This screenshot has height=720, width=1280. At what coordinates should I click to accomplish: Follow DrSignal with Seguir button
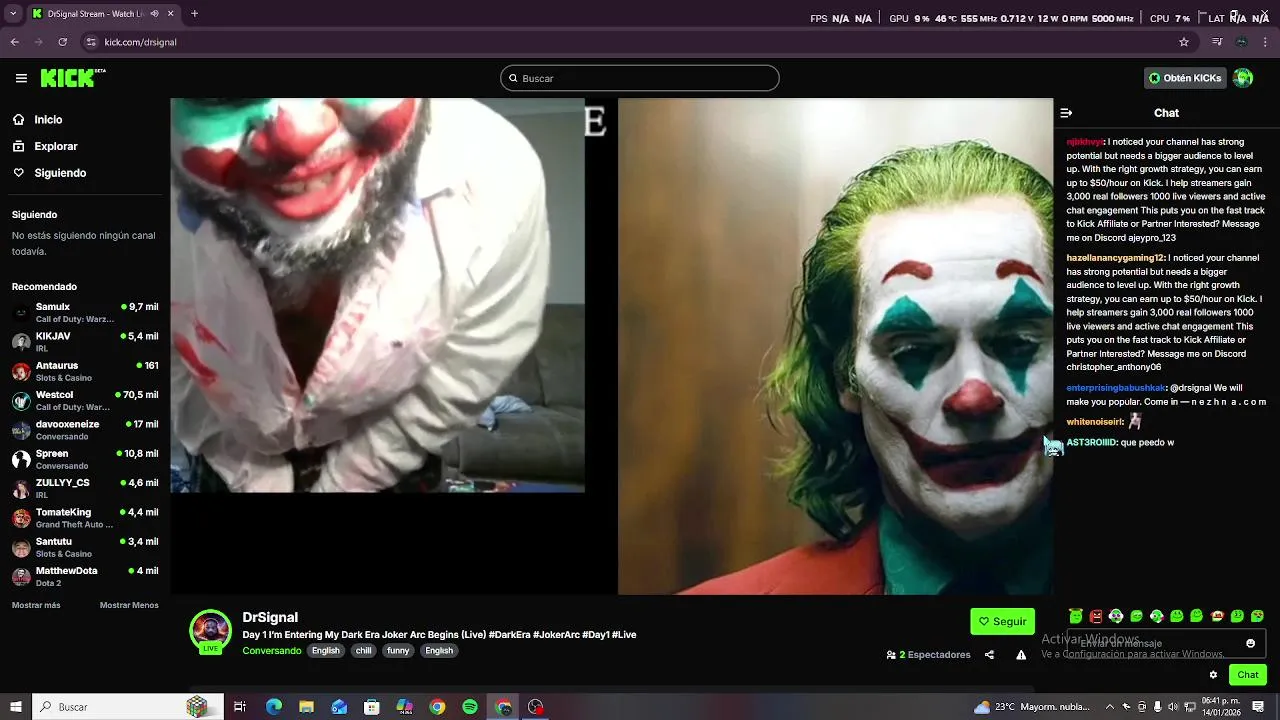[x=1002, y=621]
